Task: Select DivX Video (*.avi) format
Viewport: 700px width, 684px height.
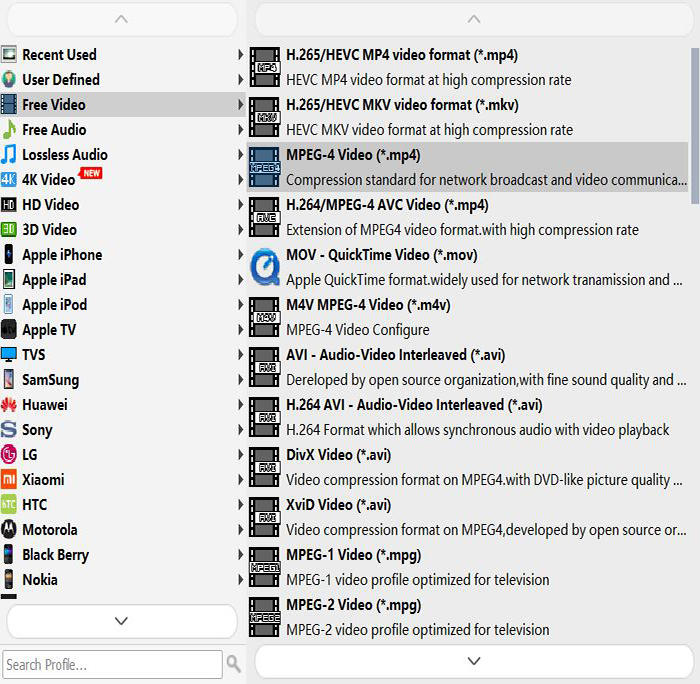Action: (467, 467)
